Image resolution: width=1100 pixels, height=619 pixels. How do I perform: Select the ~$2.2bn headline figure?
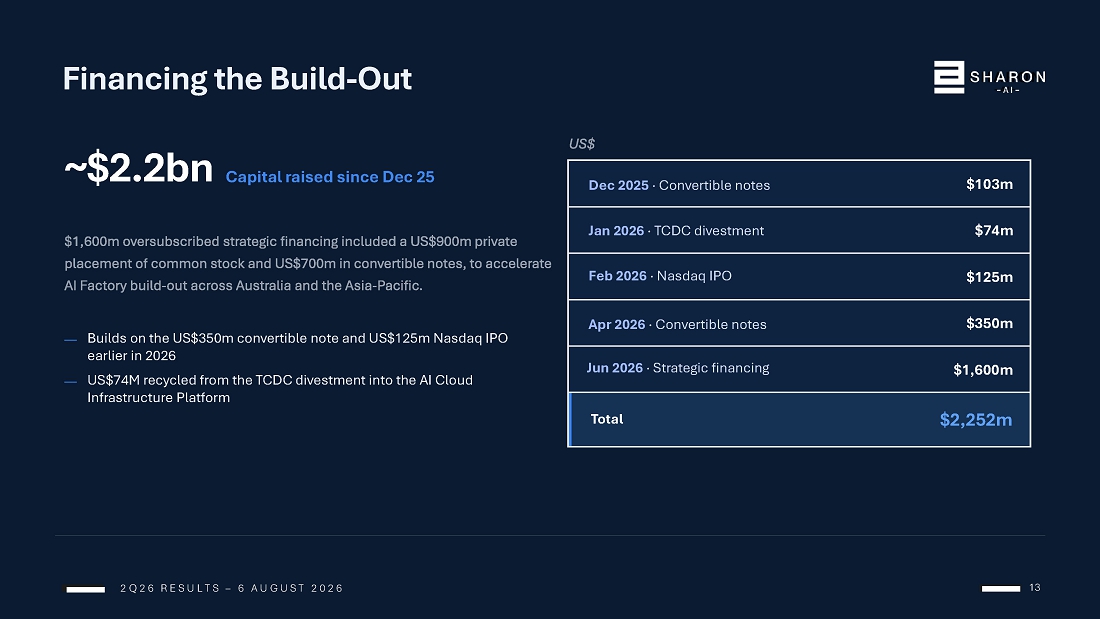point(138,168)
